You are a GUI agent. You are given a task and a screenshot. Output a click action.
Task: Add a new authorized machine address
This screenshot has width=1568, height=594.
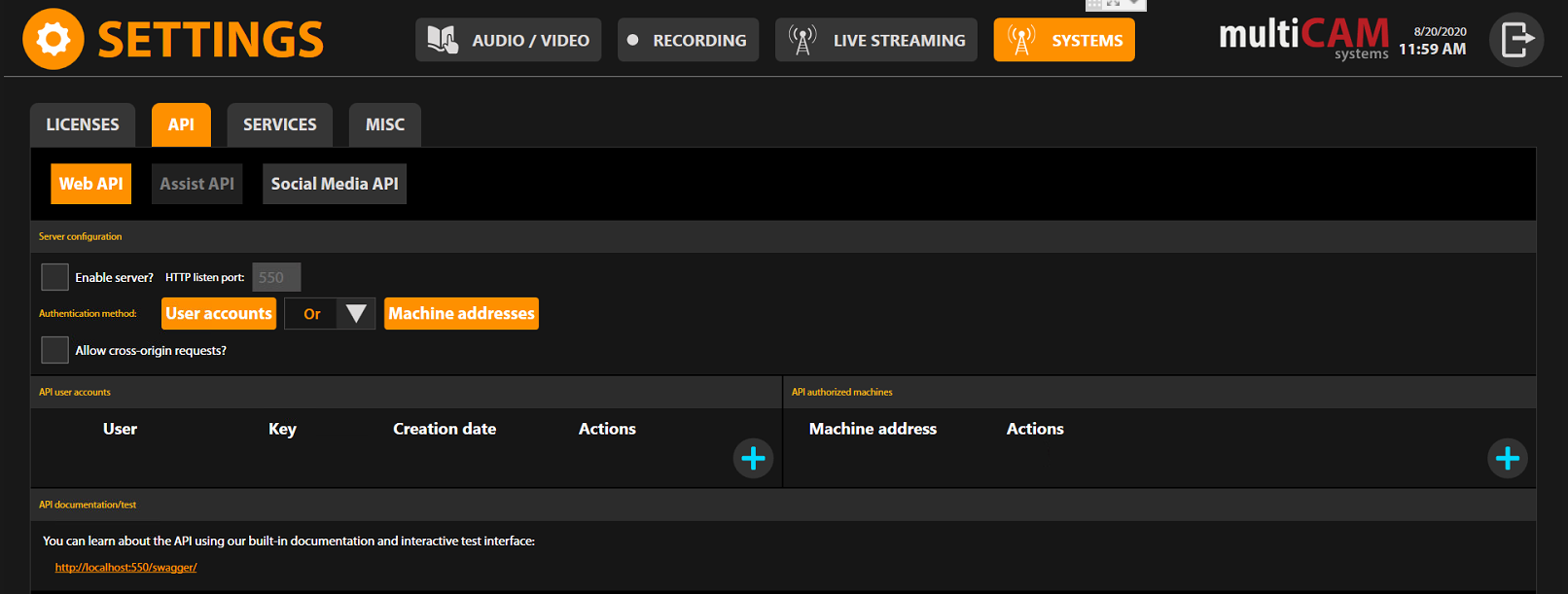tap(1507, 458)
